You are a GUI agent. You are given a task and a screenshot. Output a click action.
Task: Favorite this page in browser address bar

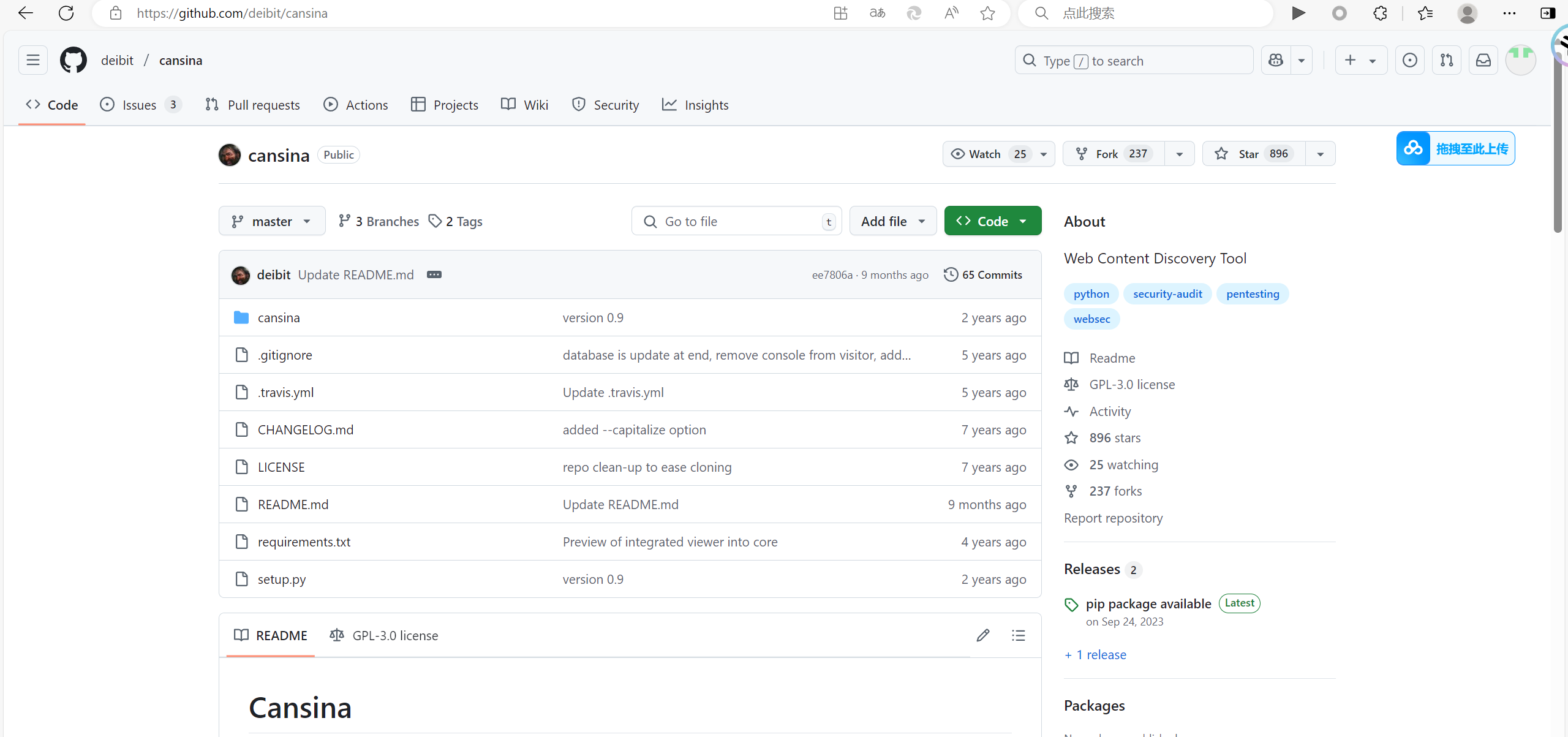(987, 13)
